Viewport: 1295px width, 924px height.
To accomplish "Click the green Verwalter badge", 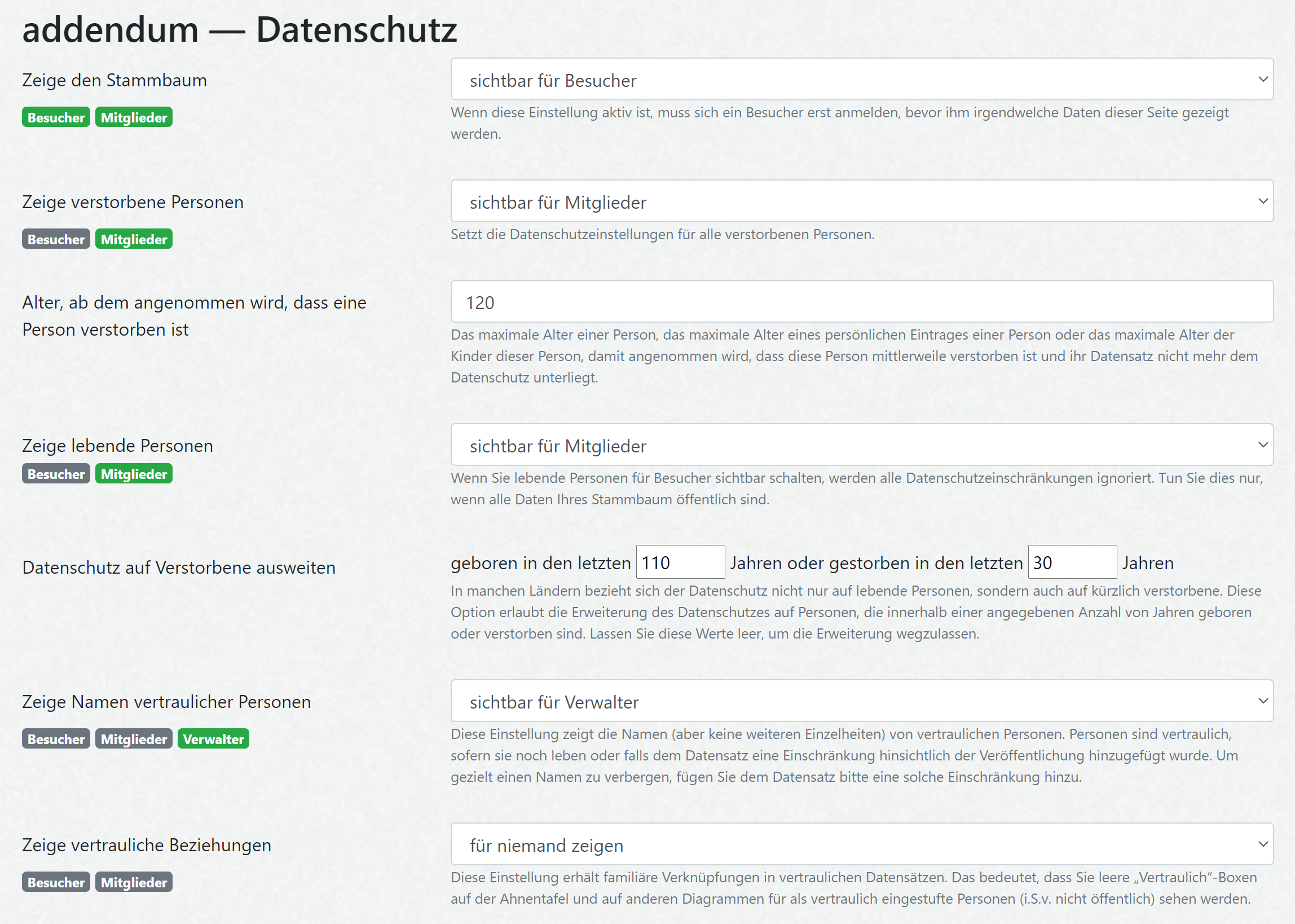I will [x=213, y=739].
